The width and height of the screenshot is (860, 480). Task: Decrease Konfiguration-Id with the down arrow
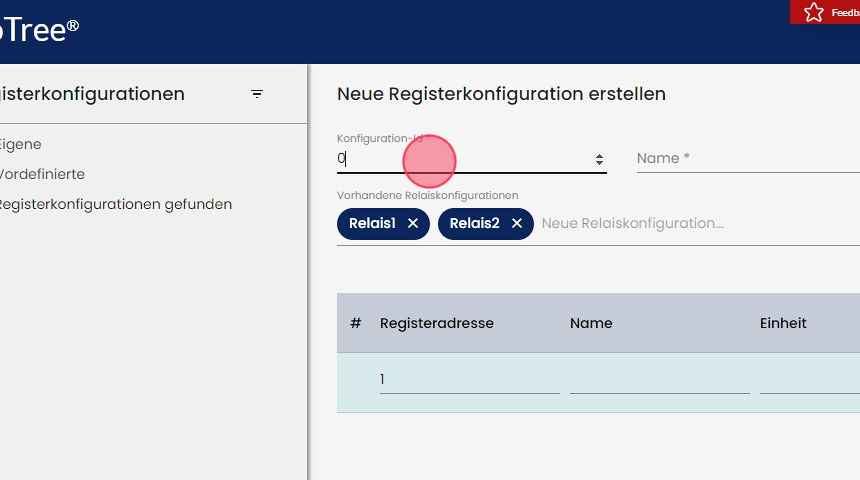599,162
